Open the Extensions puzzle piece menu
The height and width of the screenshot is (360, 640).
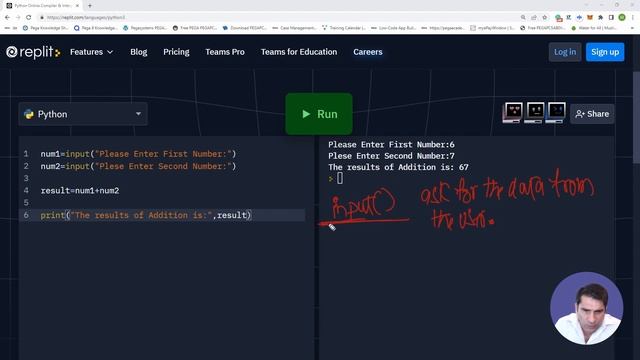(x=600, y=18)
